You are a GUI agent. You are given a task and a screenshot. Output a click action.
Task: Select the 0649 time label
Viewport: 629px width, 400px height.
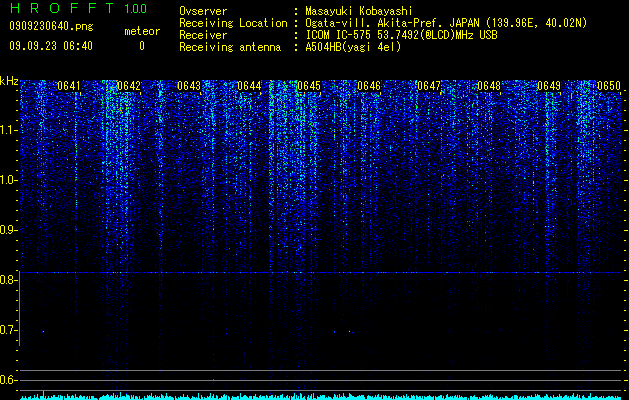click(x=549, y=86)
